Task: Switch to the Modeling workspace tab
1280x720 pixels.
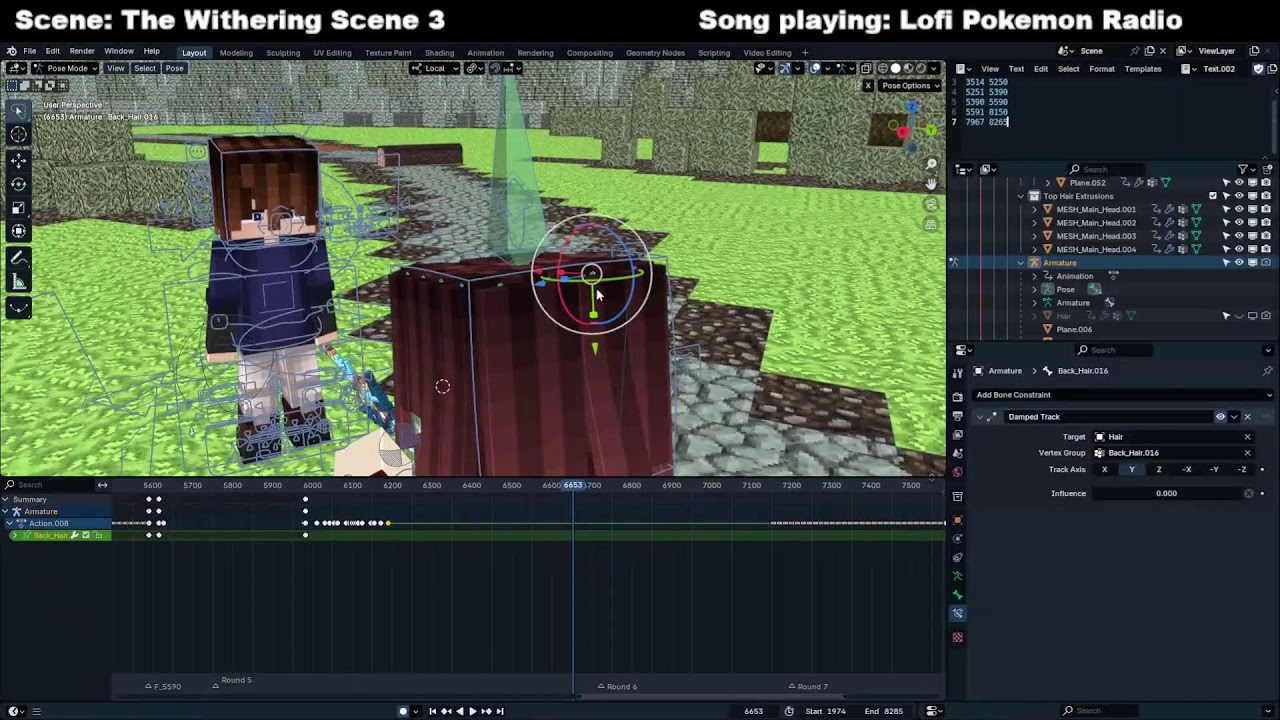Action: tap(236, 53)
